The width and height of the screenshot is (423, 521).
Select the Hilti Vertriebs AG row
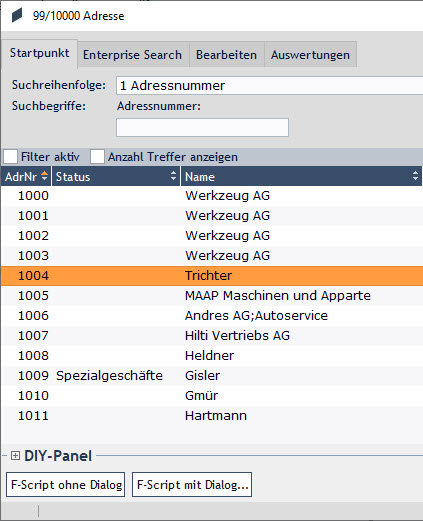pyautogui.click(x=212, y=336)
